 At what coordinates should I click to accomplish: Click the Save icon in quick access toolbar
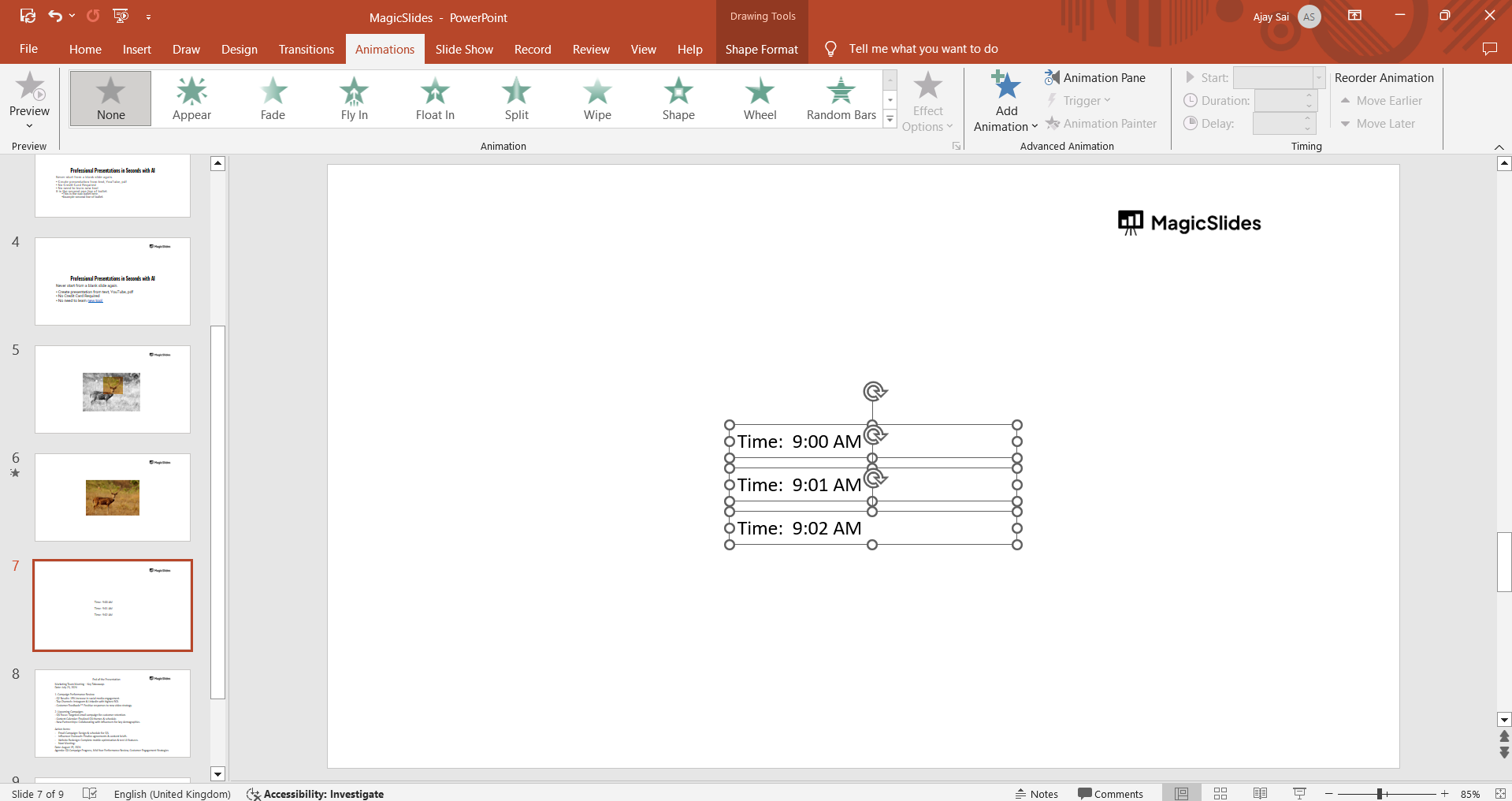pyautogui.click(x=28, y=16)
